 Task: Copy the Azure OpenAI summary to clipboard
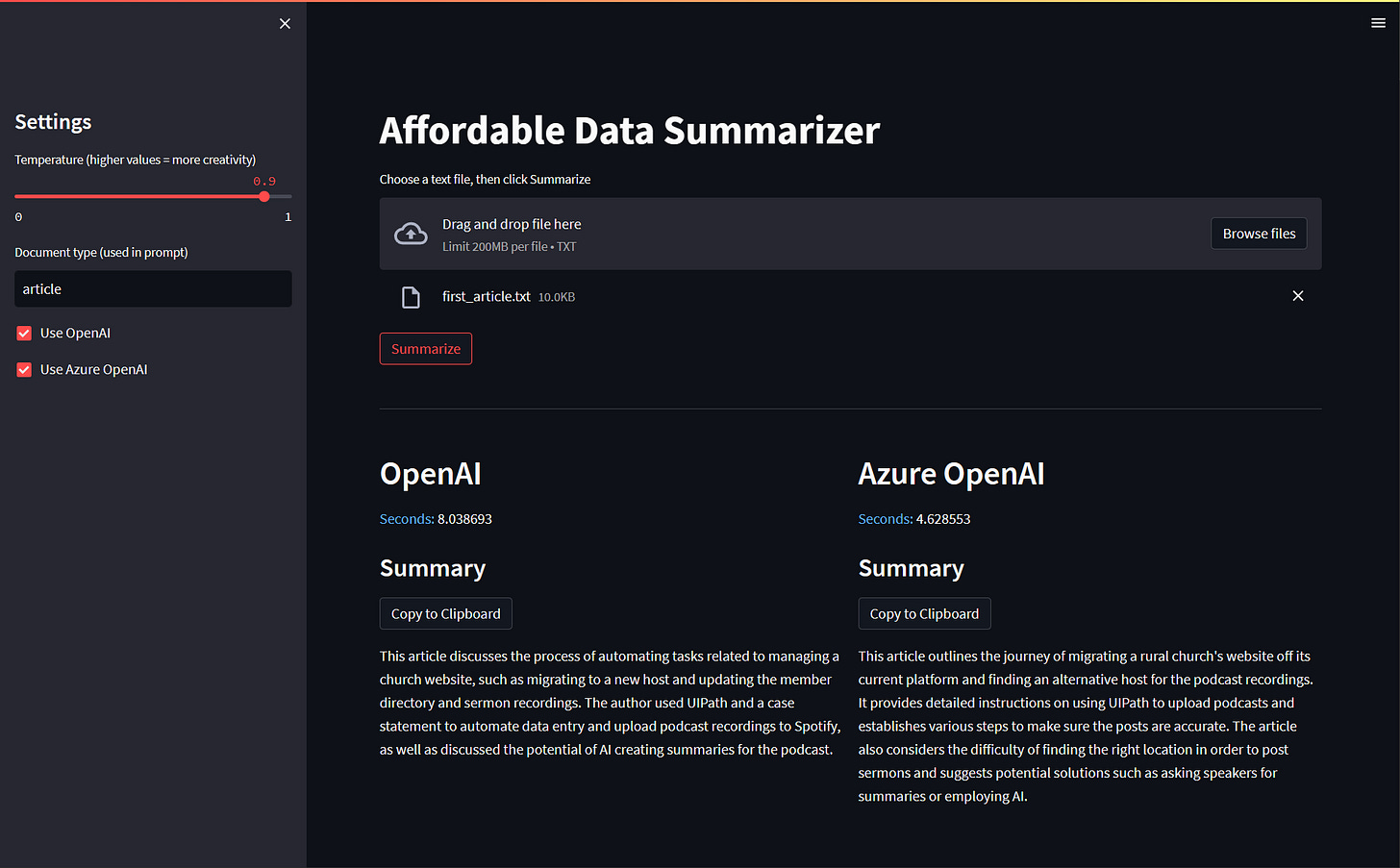[924, 613]
